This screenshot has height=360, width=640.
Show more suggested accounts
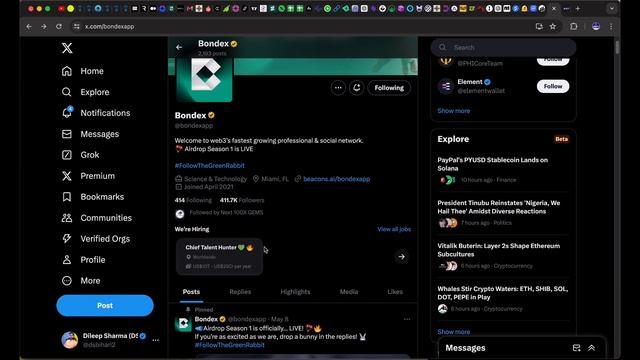pos(453,111)
